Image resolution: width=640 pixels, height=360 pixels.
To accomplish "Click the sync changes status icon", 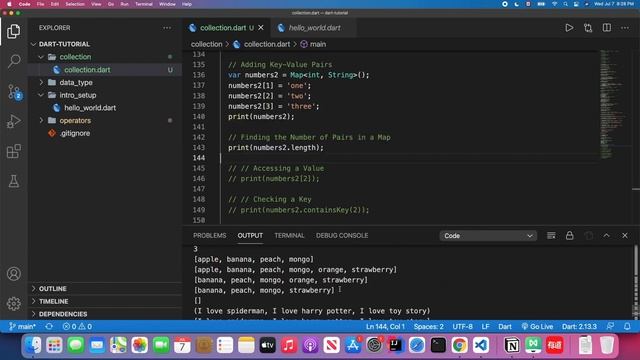I will pos(49,327).
